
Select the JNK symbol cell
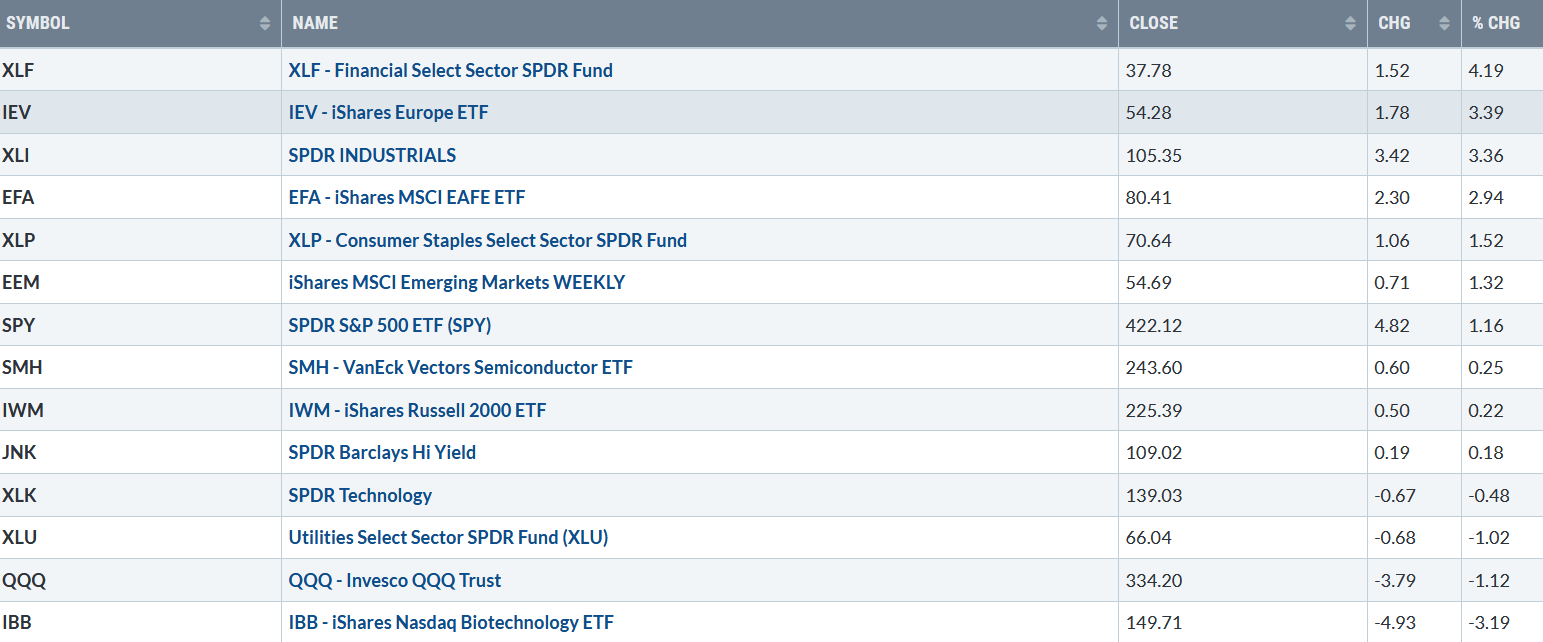tap(22, 452)
